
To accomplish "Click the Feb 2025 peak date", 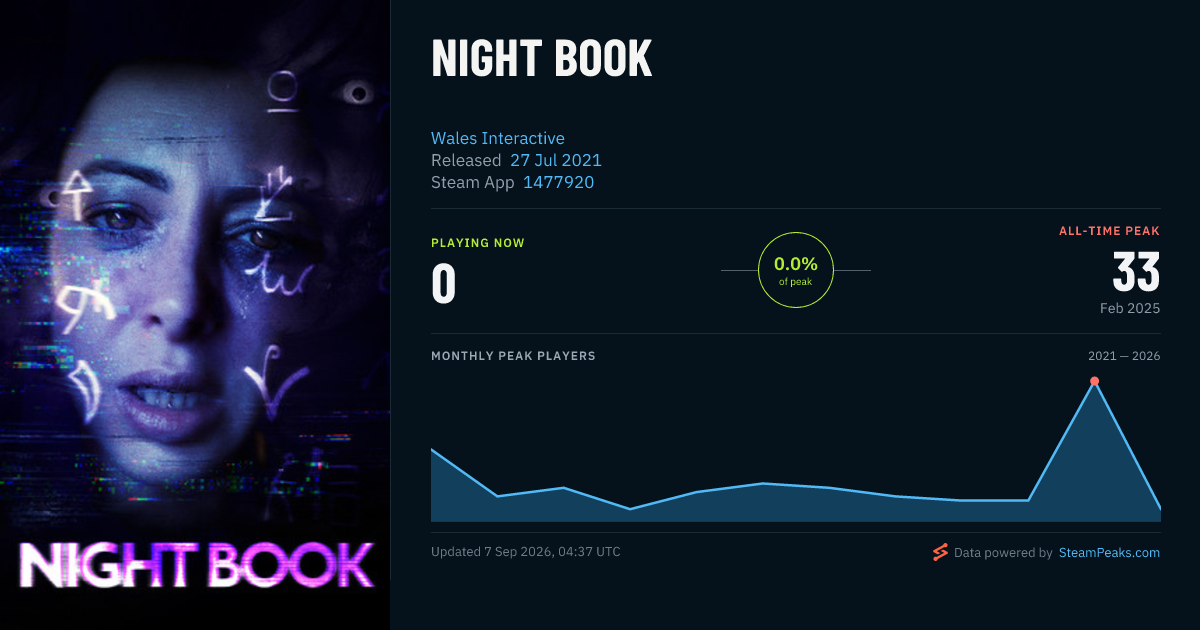I will point(1130,308).
